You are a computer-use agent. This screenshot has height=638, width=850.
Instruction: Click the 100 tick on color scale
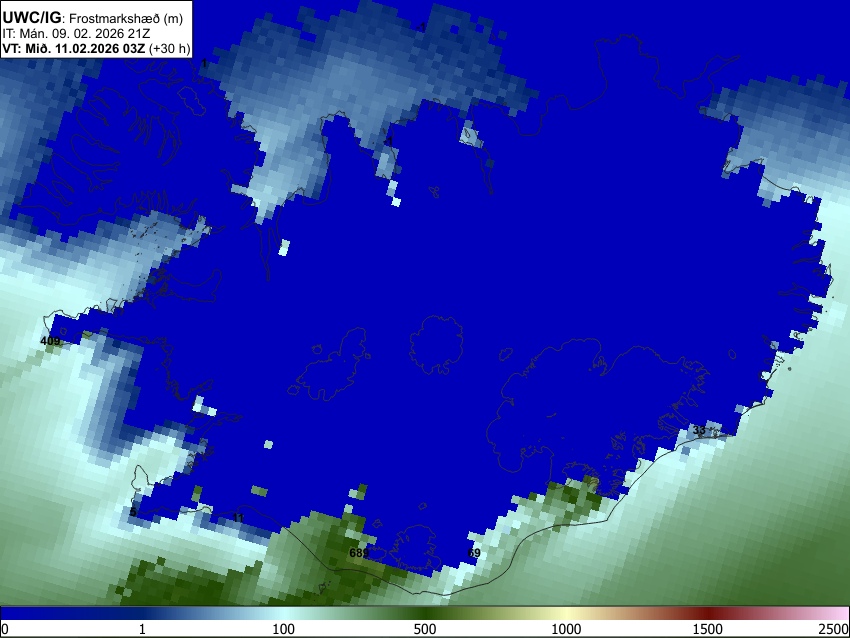coord(284,629)
